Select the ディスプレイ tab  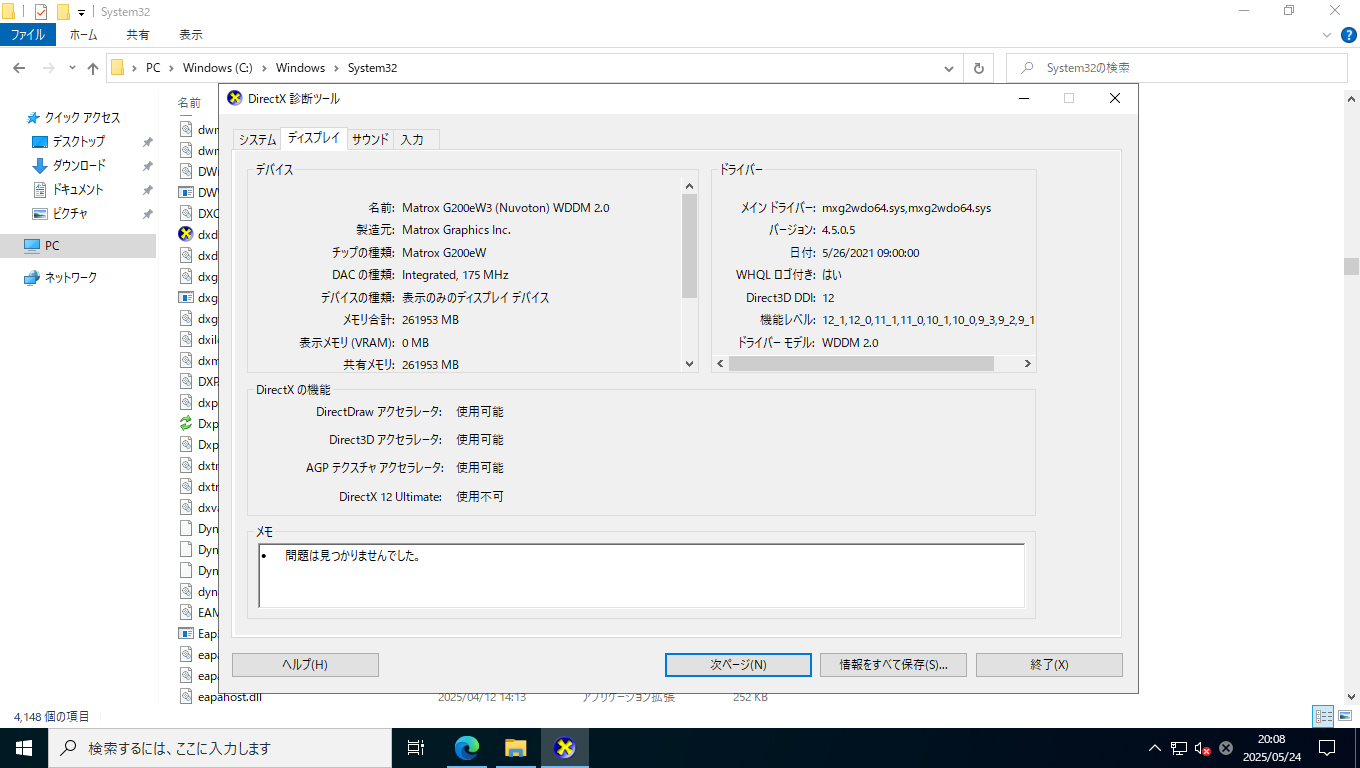(314, 139)
